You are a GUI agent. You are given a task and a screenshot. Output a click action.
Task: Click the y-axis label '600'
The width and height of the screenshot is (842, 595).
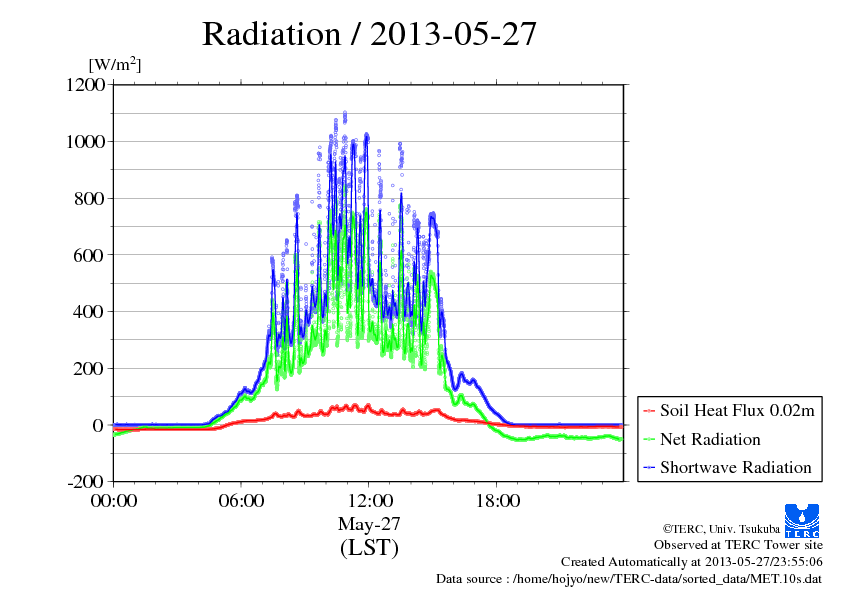(x=89, y=255)
